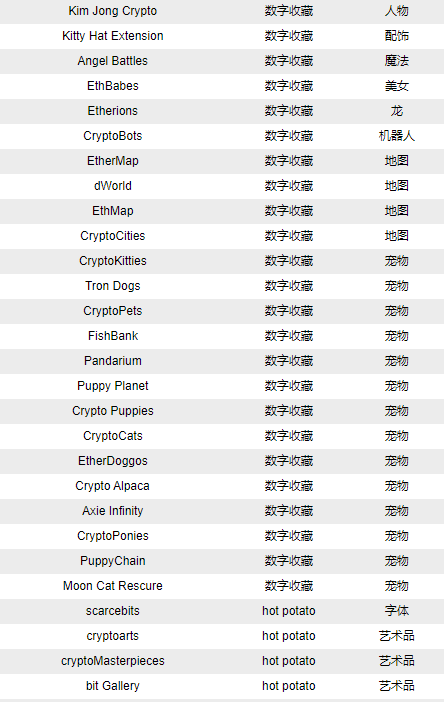
Task: Click the CryptoKitties row name
Action: [x=112, y=261]
